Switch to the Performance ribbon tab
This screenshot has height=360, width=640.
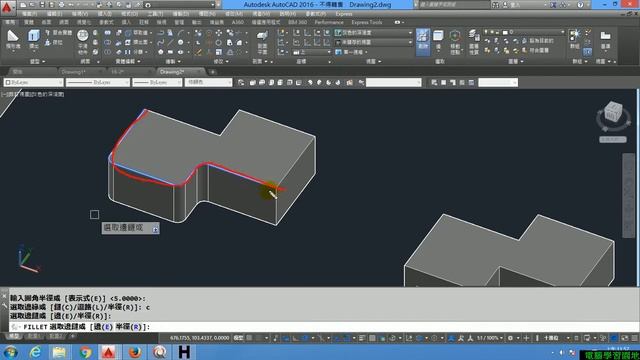click(x=329, y=22)
